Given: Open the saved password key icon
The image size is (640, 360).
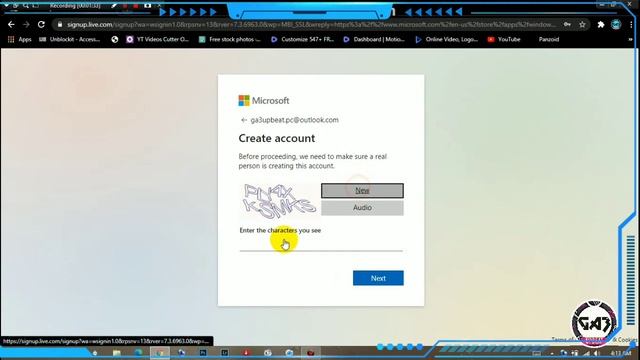Looking at the screenshot, I should 567,24.
